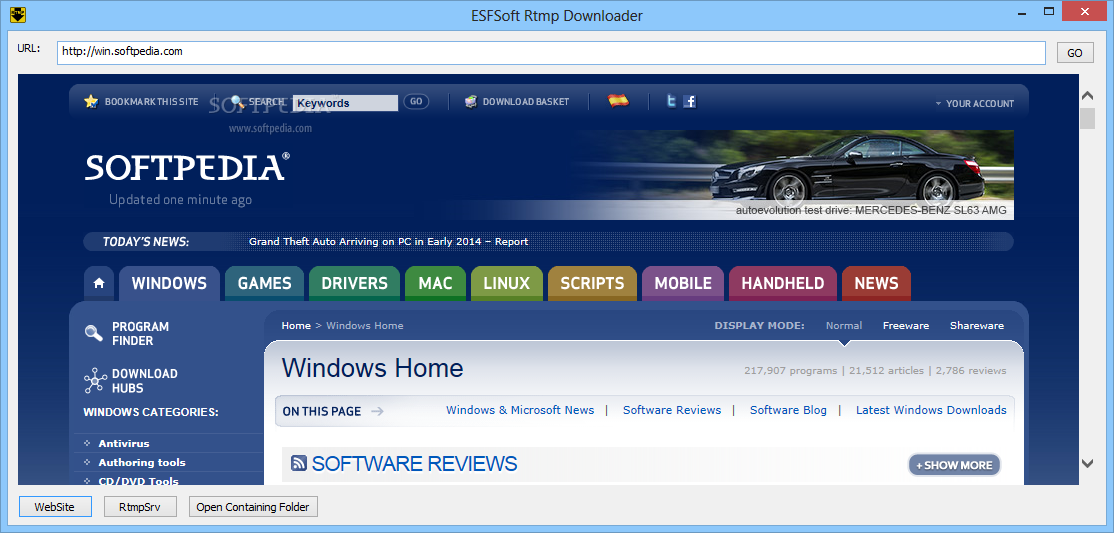Click the Softpedia logo
This screenshot has width=1114, height=533.
click(x=188, y=167)
